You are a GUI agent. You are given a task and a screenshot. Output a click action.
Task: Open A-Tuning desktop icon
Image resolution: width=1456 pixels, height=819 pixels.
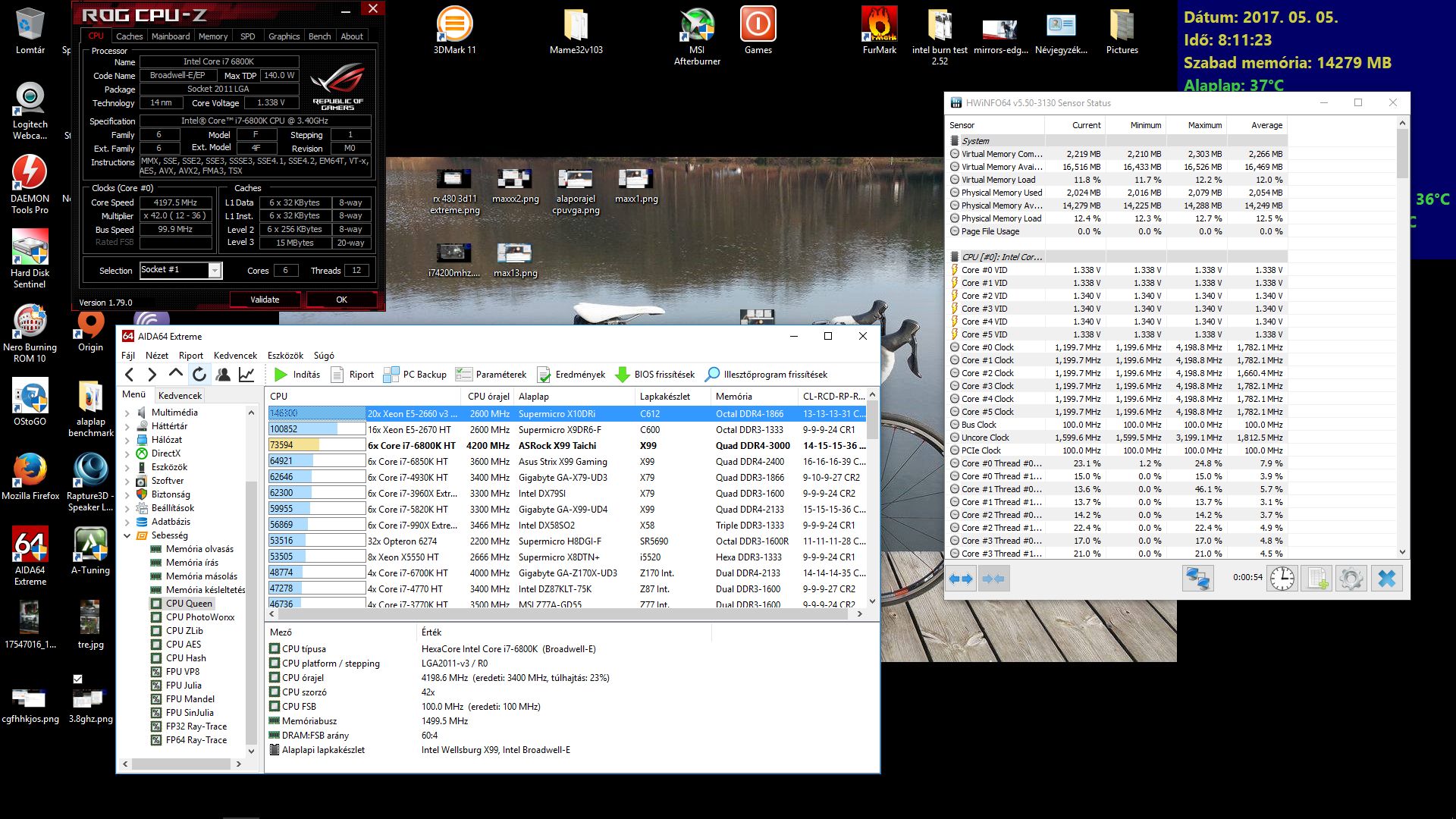click(90, 551)
